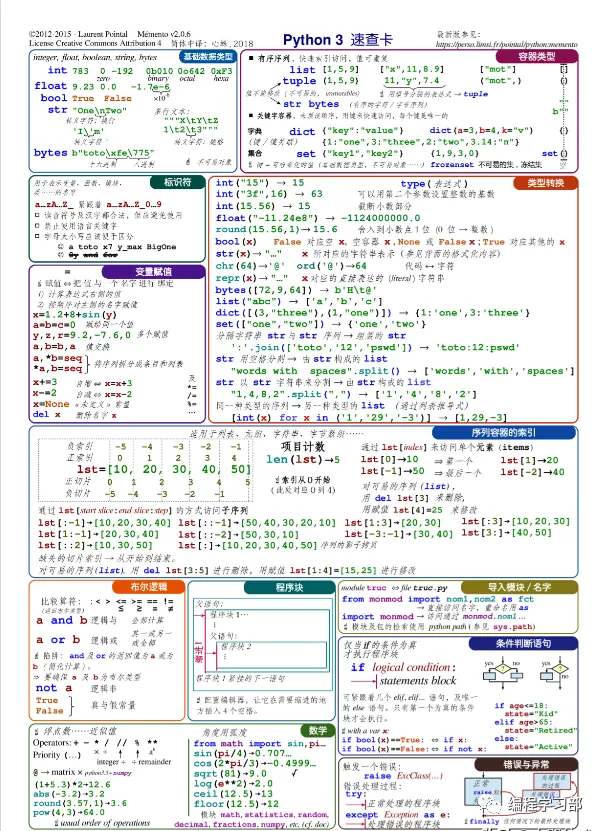Open the perso.limsi.fr python memento link
Screen dimensions: 602x831
pos(507,45)
